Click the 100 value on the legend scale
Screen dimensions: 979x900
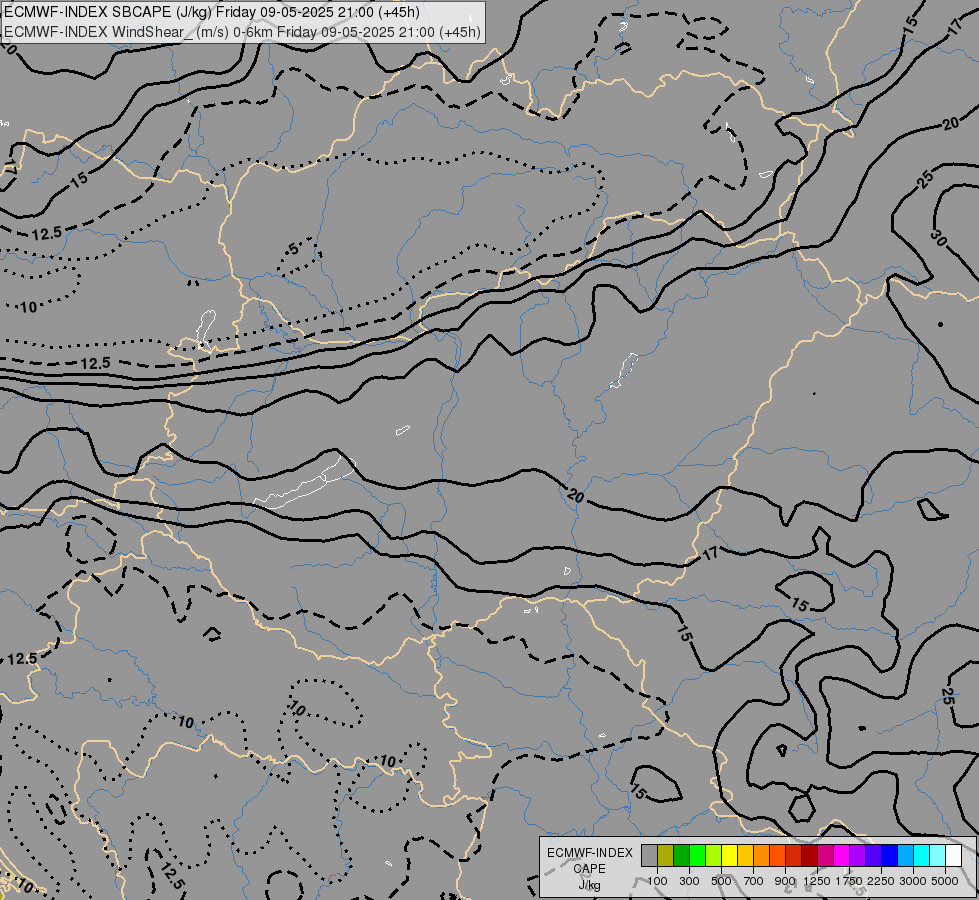(x=657, y=881)
